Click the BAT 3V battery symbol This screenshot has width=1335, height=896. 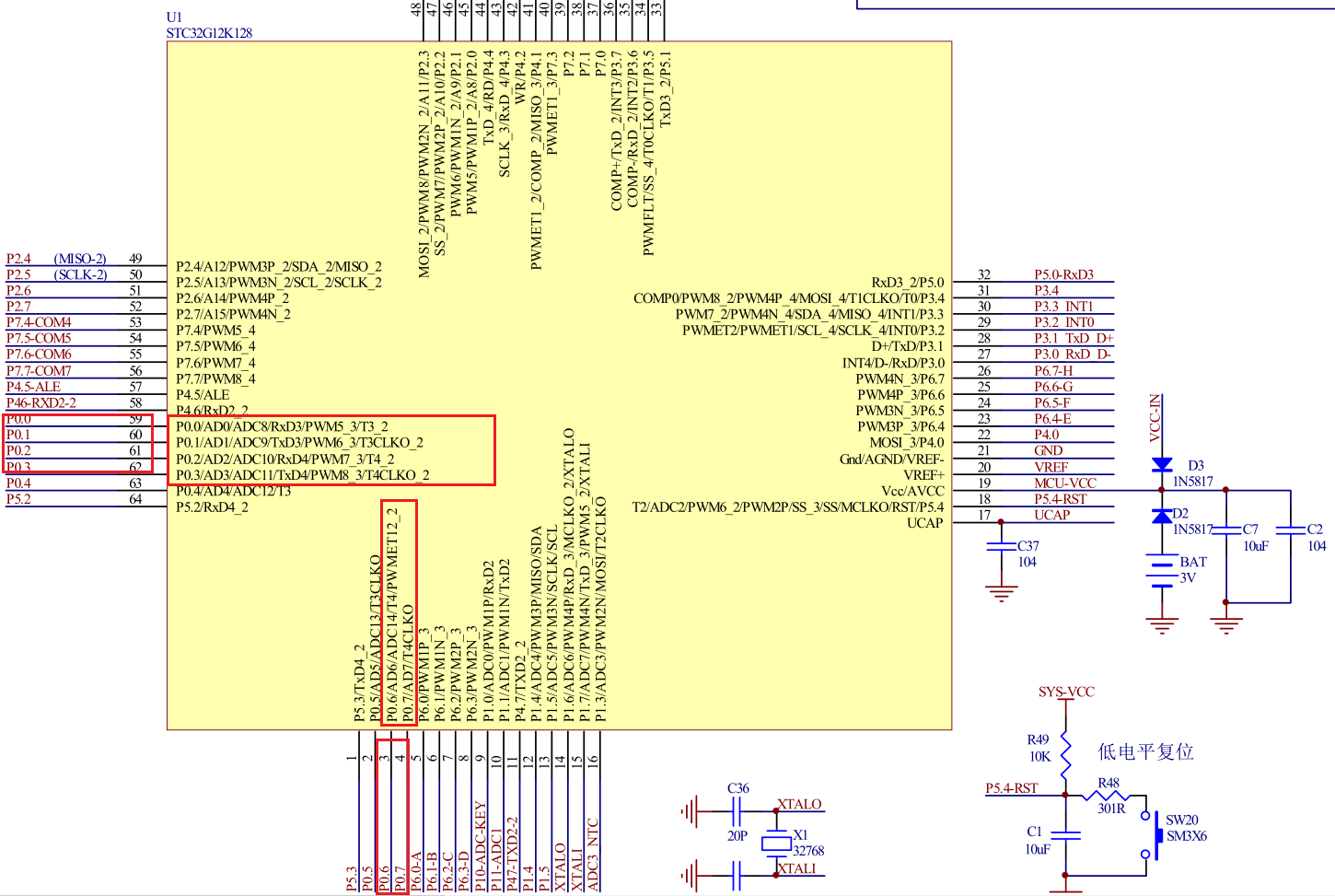pyautogui.click(x=1162, y=569)
